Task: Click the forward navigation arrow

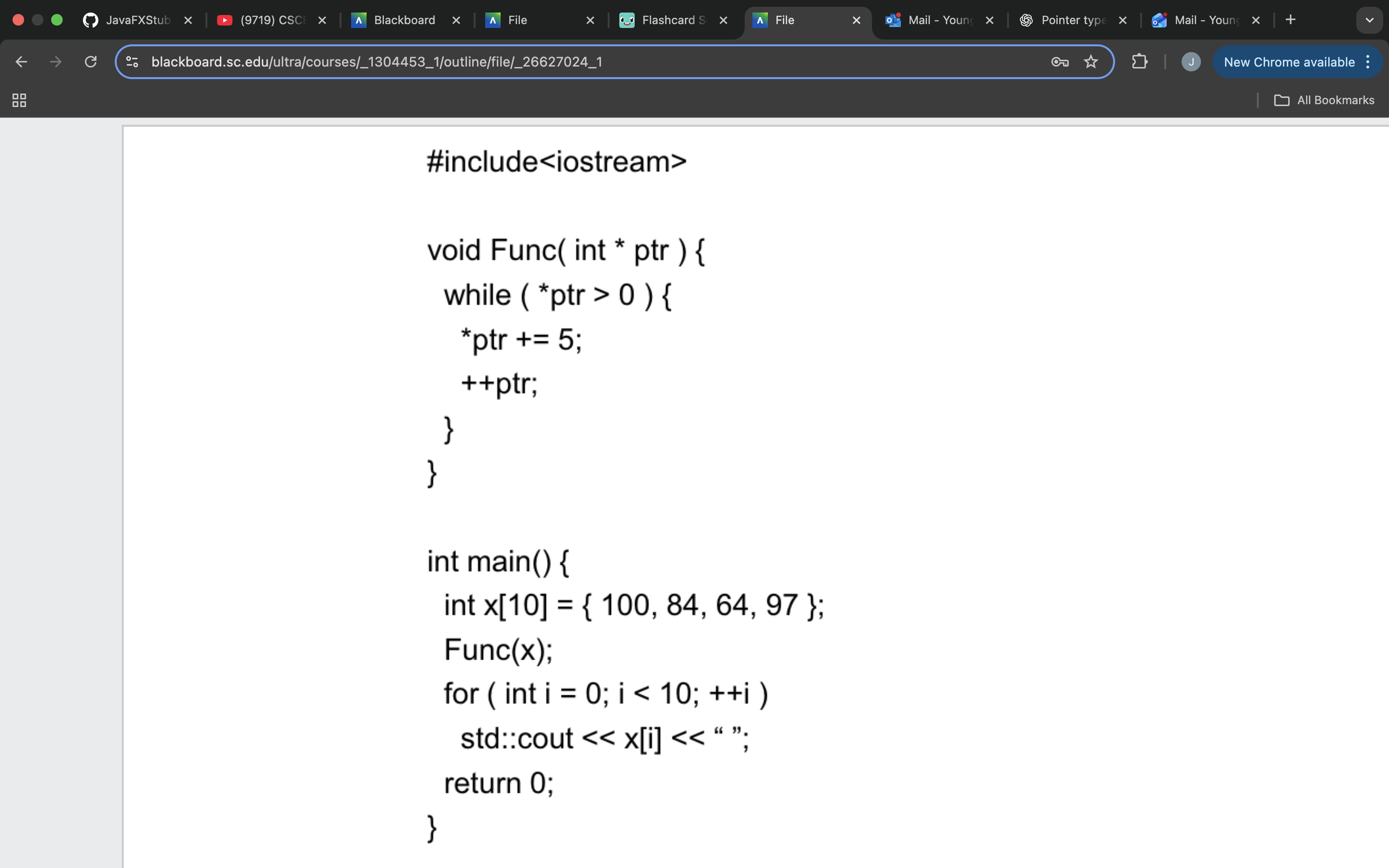Action: coord(55,62)
